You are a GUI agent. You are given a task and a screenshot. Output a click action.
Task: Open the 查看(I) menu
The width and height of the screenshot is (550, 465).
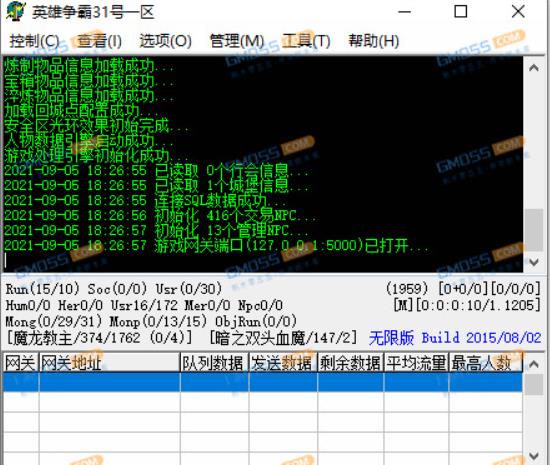tap(99, 41)
